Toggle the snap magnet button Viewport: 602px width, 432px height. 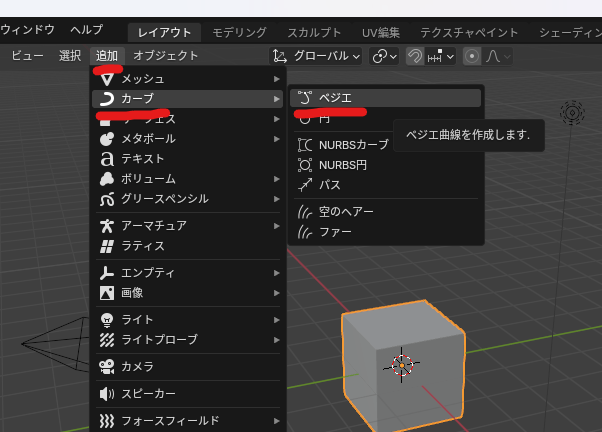pyautogui.click(x=414, y=56)
